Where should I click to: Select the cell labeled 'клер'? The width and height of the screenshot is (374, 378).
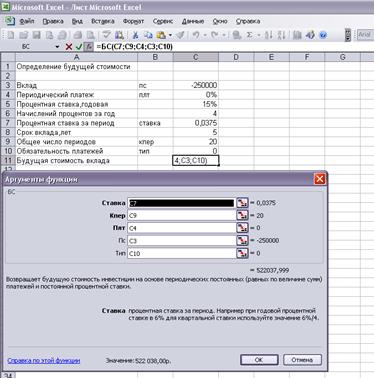tap(155, 142)
